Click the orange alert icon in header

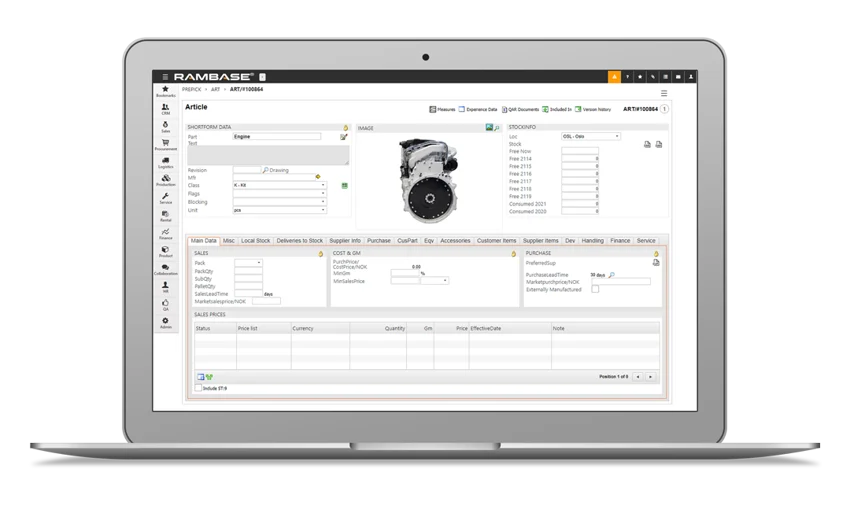coord(614,76)
